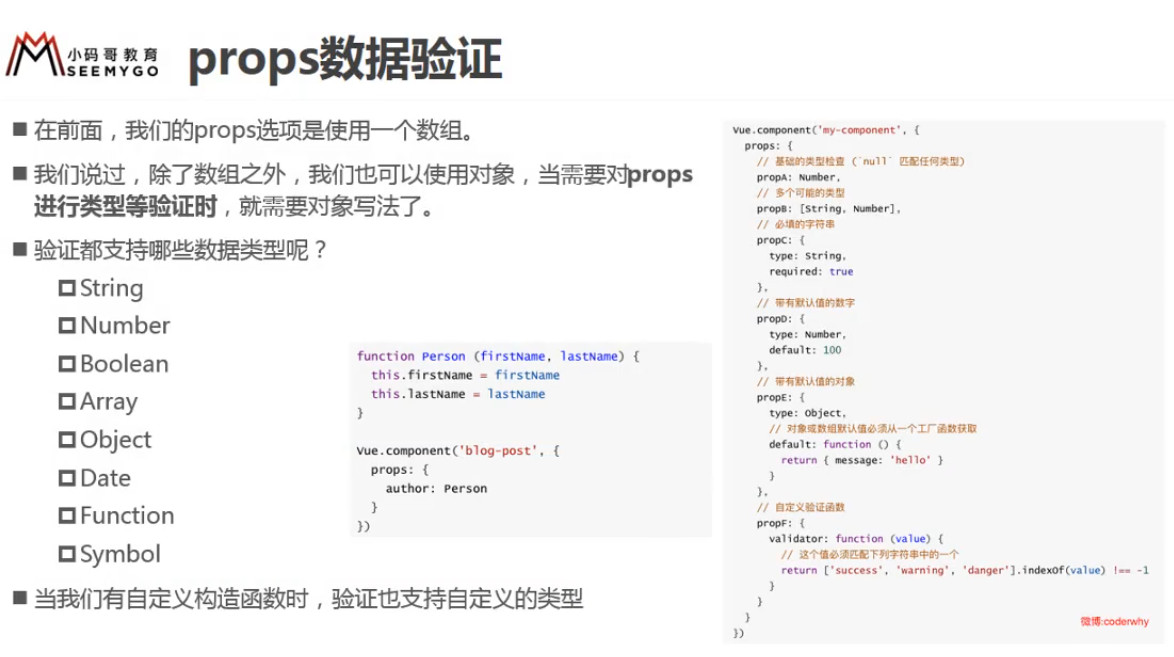
Task: Select the code line 'default: 100'
Action: pyautogui.click(x=805, y=350)
